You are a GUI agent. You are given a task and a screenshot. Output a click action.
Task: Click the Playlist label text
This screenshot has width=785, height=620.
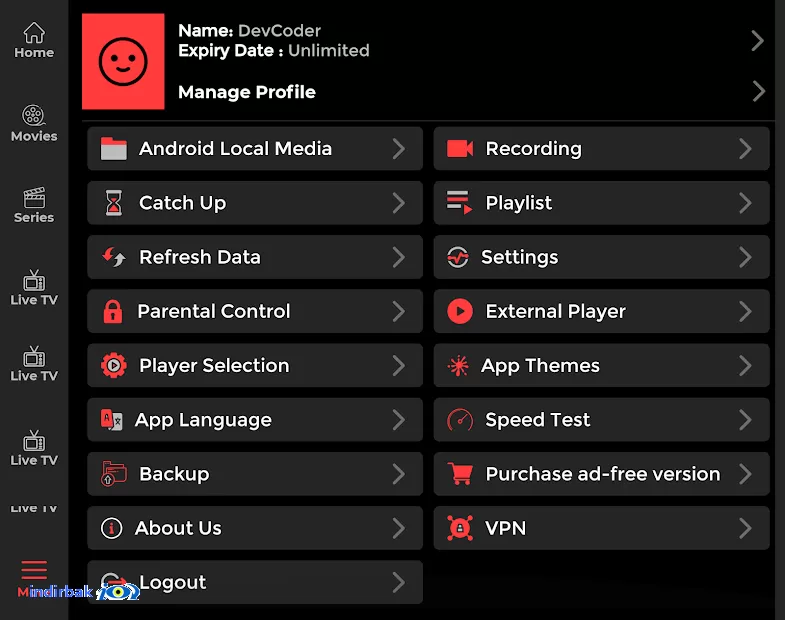coord(519,203)
